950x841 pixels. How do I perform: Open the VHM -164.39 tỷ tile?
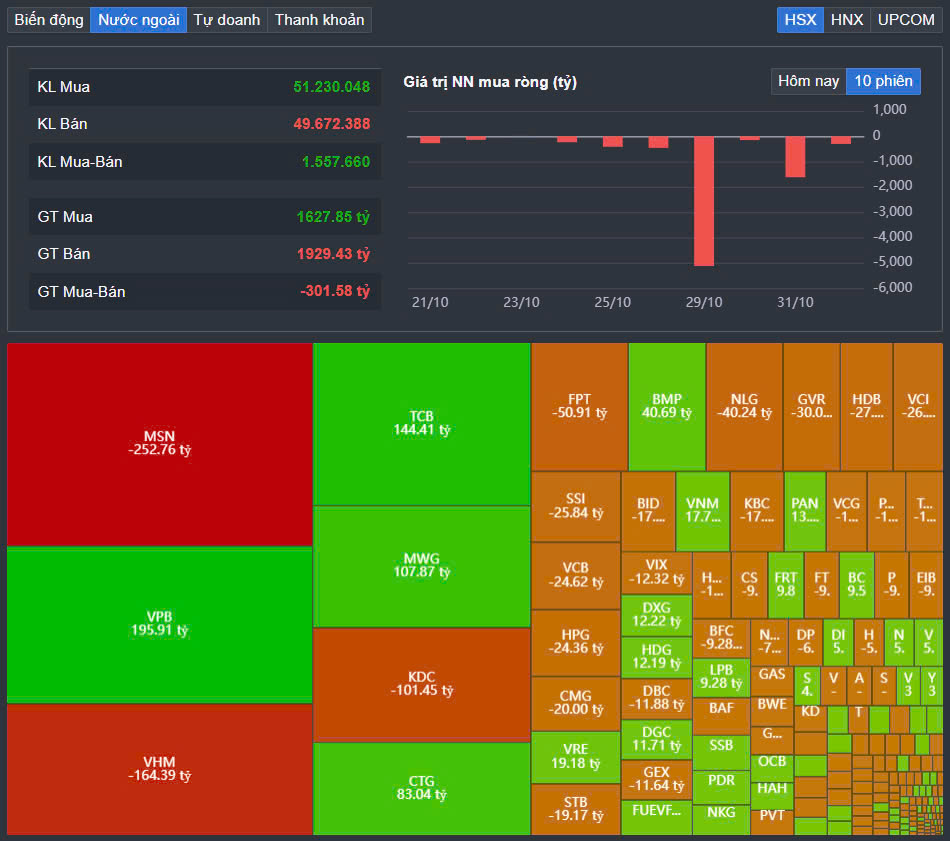pyautogui.click(x=159, y=769)
